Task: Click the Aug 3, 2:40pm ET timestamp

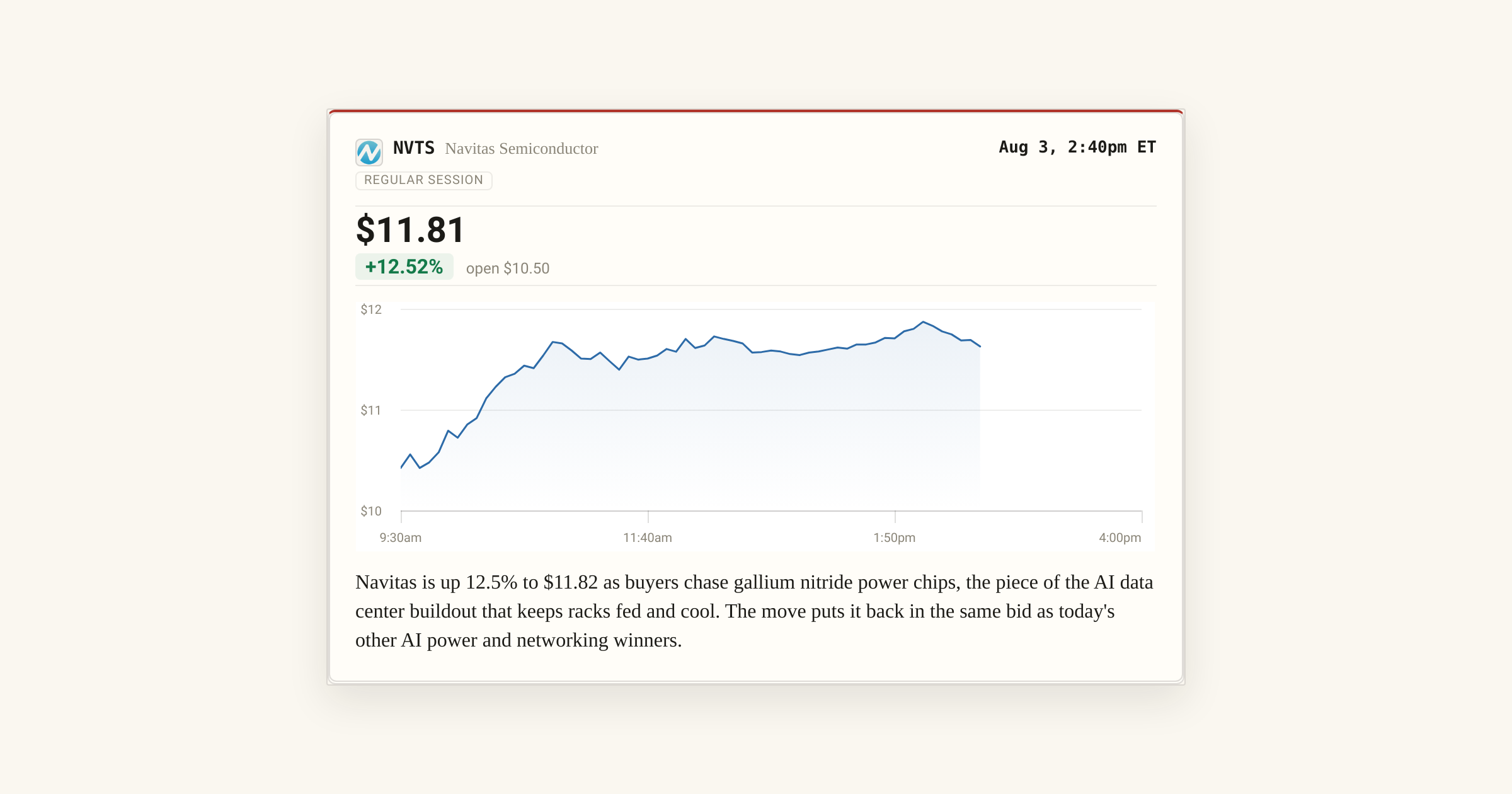Action: [1077, 147]
